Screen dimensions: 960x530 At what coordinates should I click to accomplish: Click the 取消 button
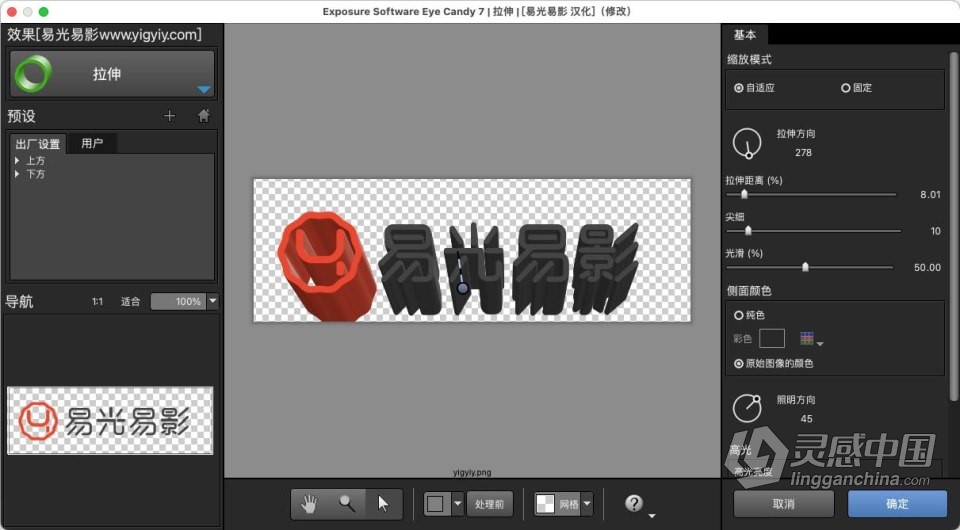[x=784, y=504]
